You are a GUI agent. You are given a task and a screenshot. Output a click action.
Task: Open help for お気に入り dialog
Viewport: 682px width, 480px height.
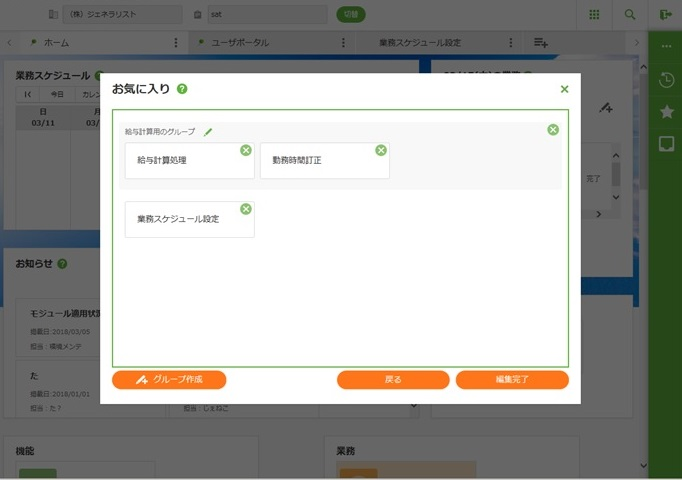[x=182, y=89]
